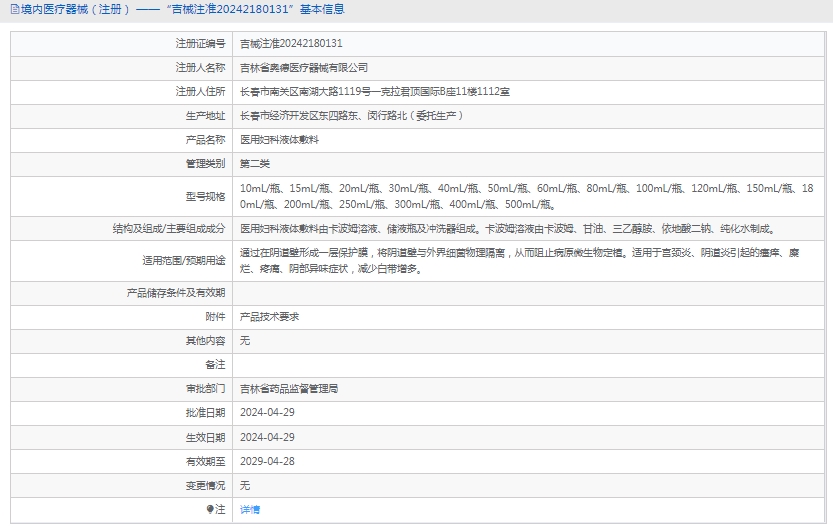Click the empty 产品储存条件及有效期 value cell

click(530, 293)
